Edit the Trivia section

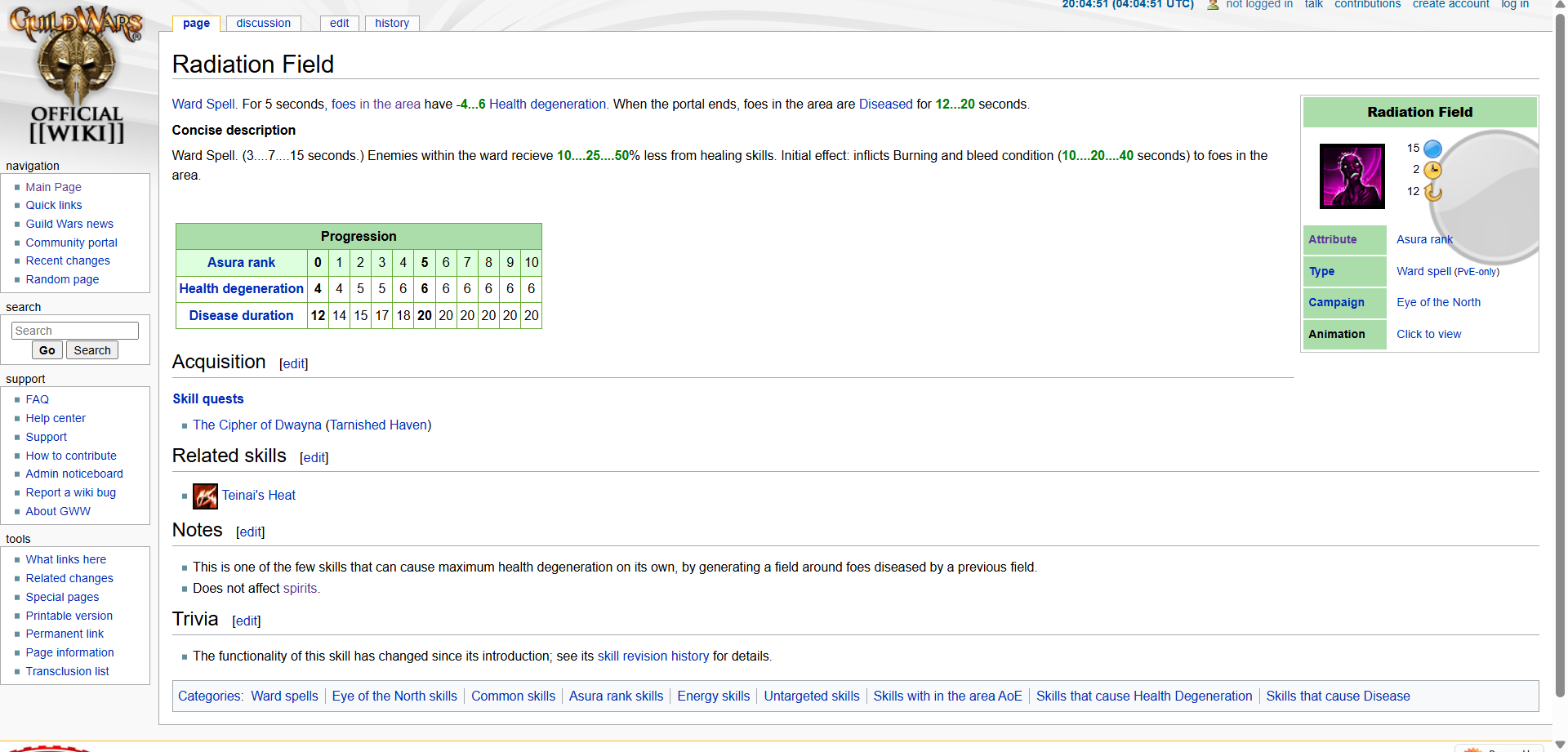point(247,621)
